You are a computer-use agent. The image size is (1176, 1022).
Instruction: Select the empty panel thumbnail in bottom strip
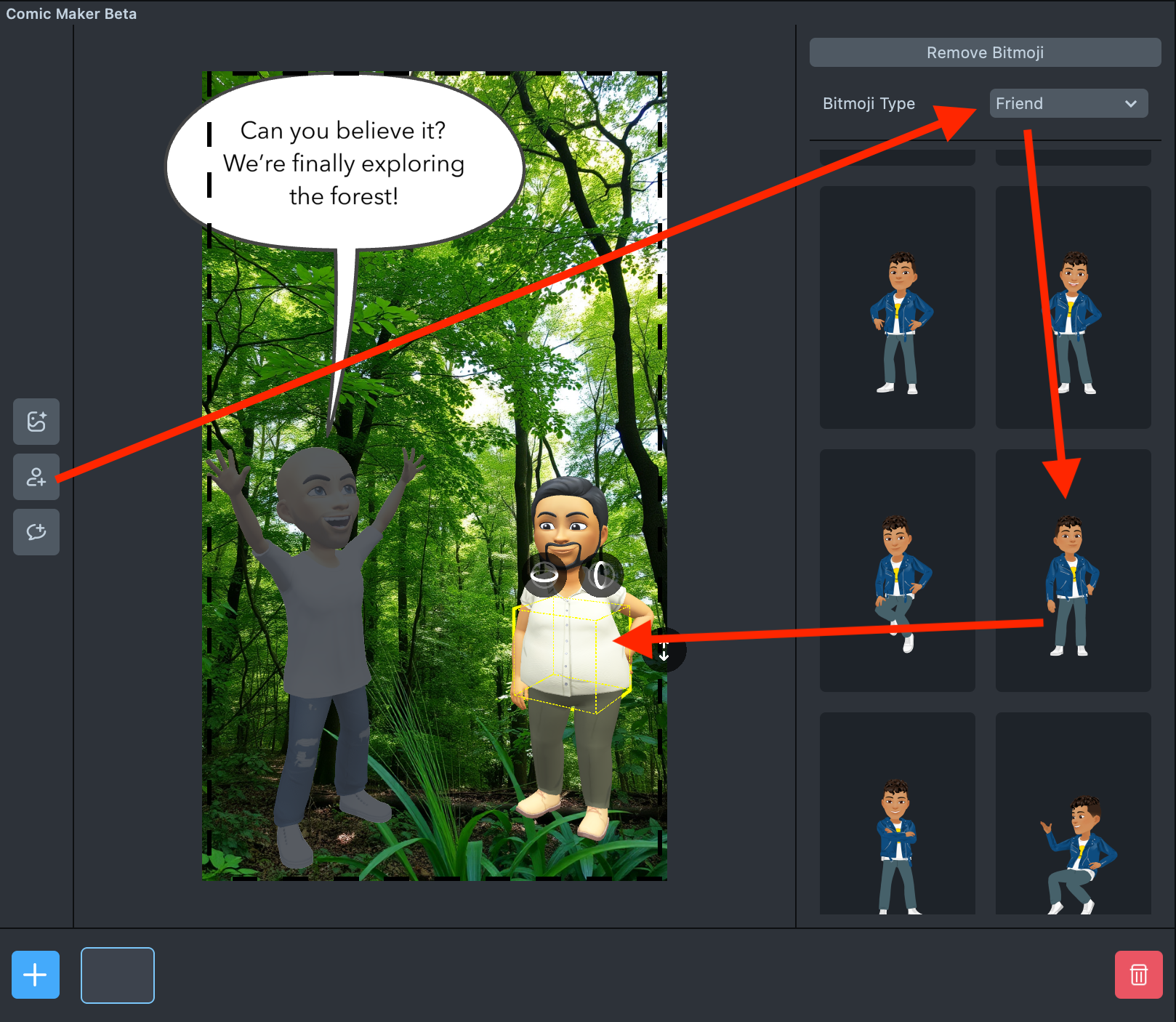118,975
